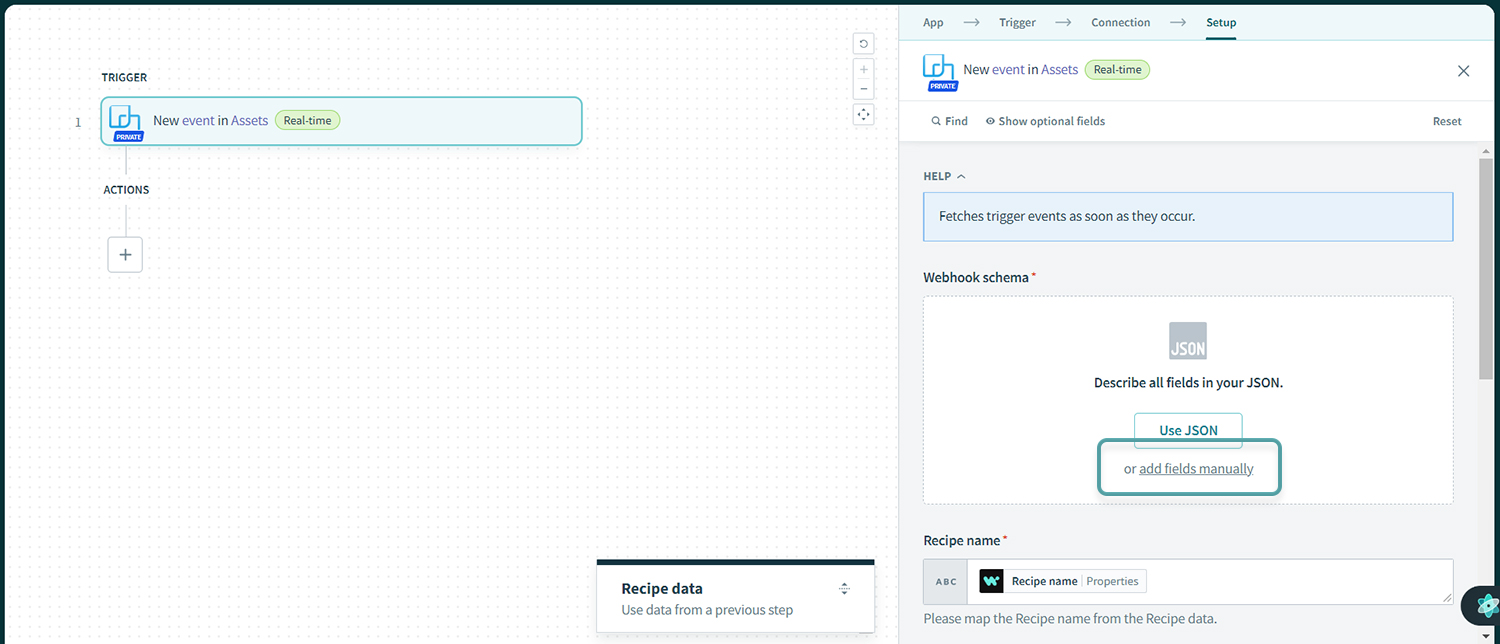This screenshot has height=644, width=1500.
Task: Open the Recipe data panel title
Action: coord(662,589)
